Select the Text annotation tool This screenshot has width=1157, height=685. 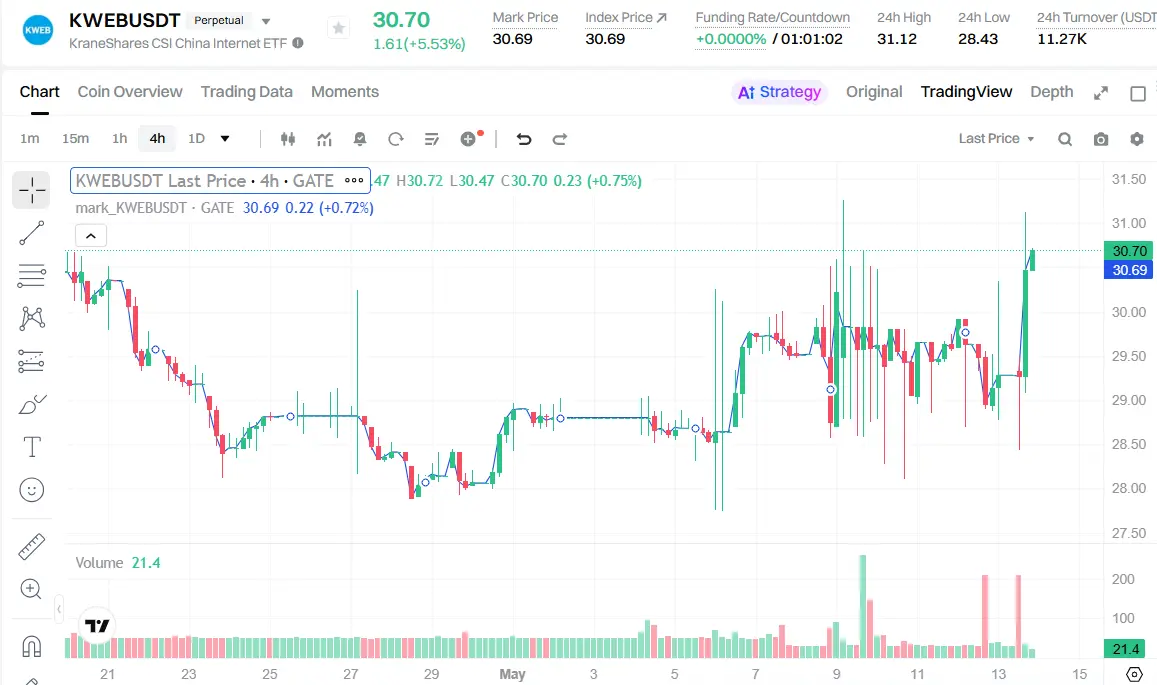click(32, 447)
